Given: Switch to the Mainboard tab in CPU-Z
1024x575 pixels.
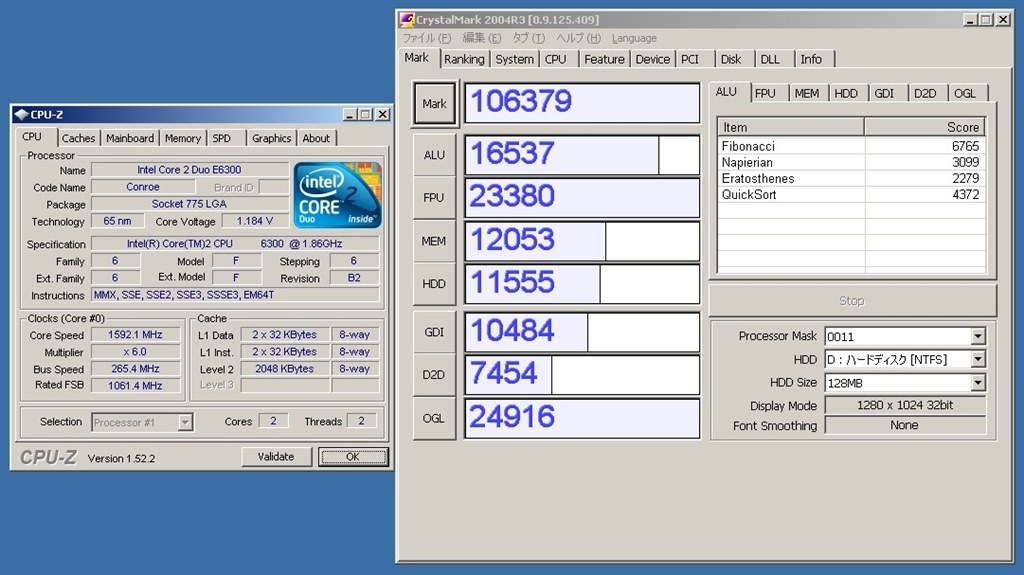Looking at the screenshot, I should coord(130,138).
